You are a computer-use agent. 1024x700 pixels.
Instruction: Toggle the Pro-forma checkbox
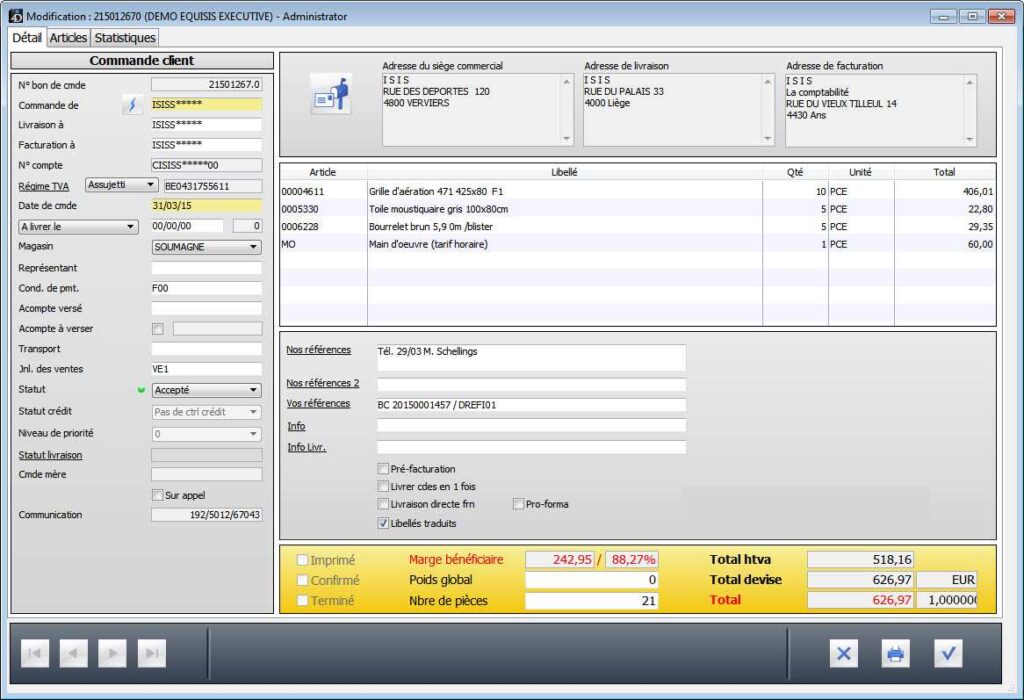519,504
